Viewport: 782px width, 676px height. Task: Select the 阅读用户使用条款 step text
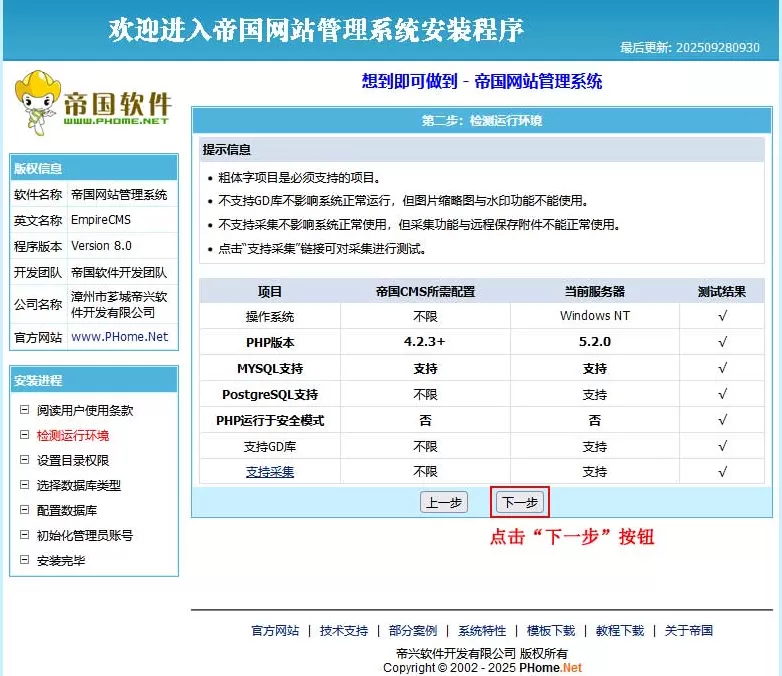click(x=85, y=410)
